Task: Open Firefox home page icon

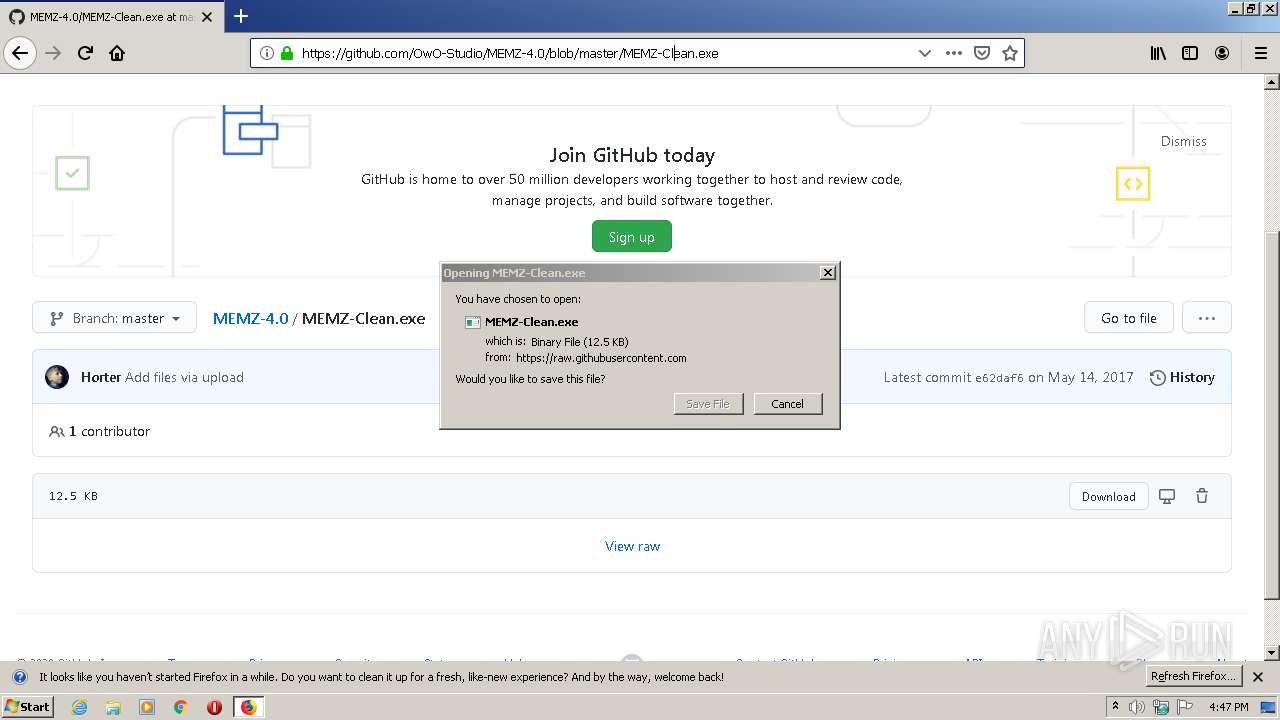Action: click(117, 53)
